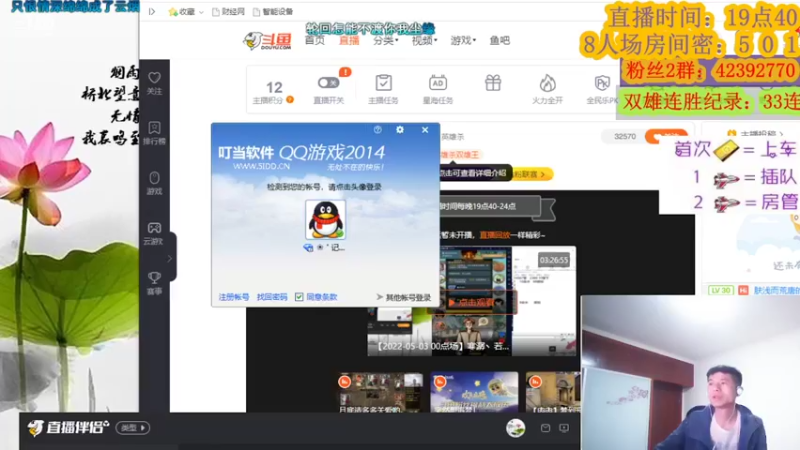Image resolution: width=800 pixels, height=450 pixels.
Task: Open the 游戏 dropdown in top nav
Action: 463,40
